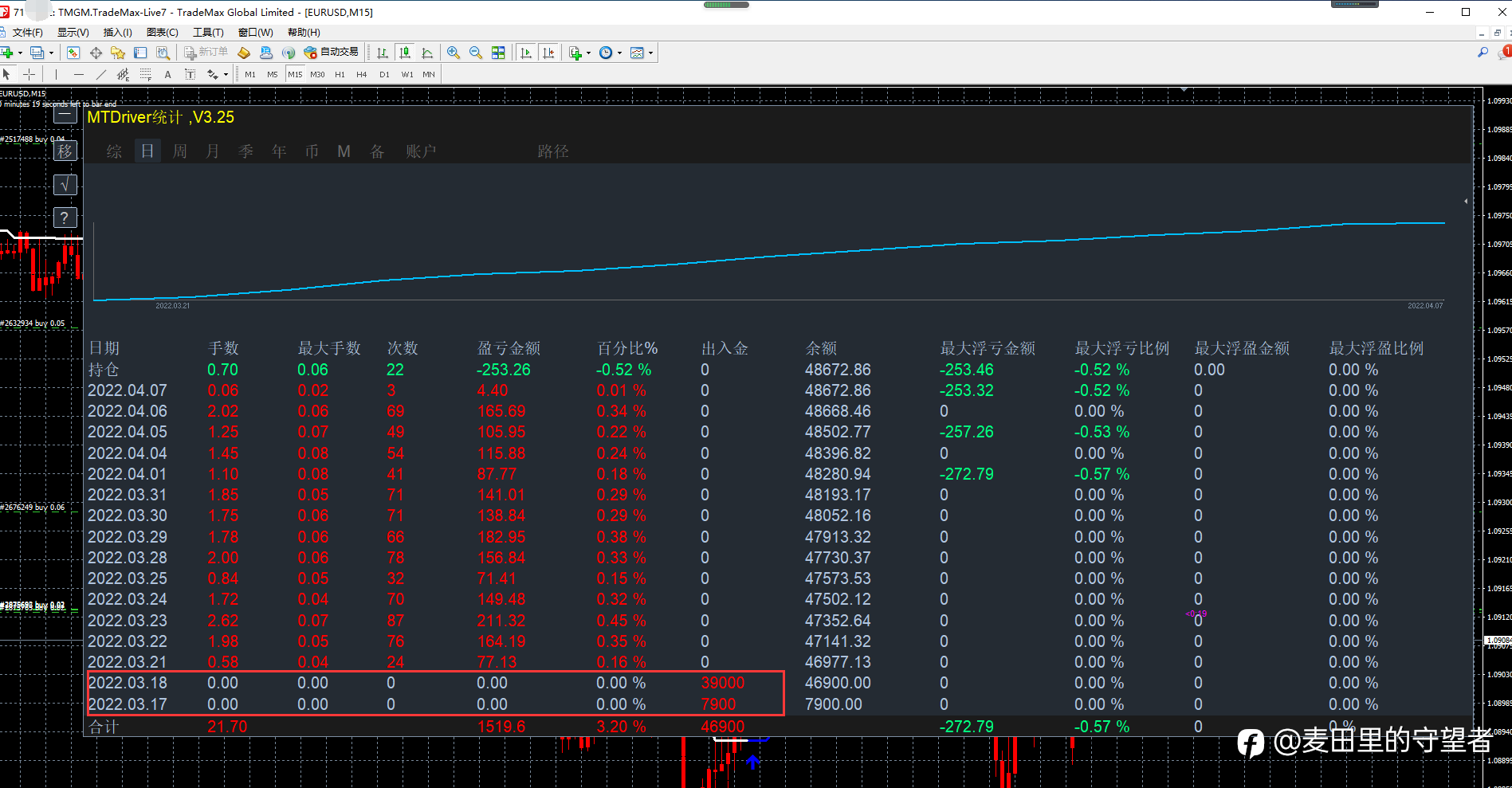Viewport: 1512px width, 788px height.
Task: Expand the arrows objects dropdown
Action: click(226, 75)
